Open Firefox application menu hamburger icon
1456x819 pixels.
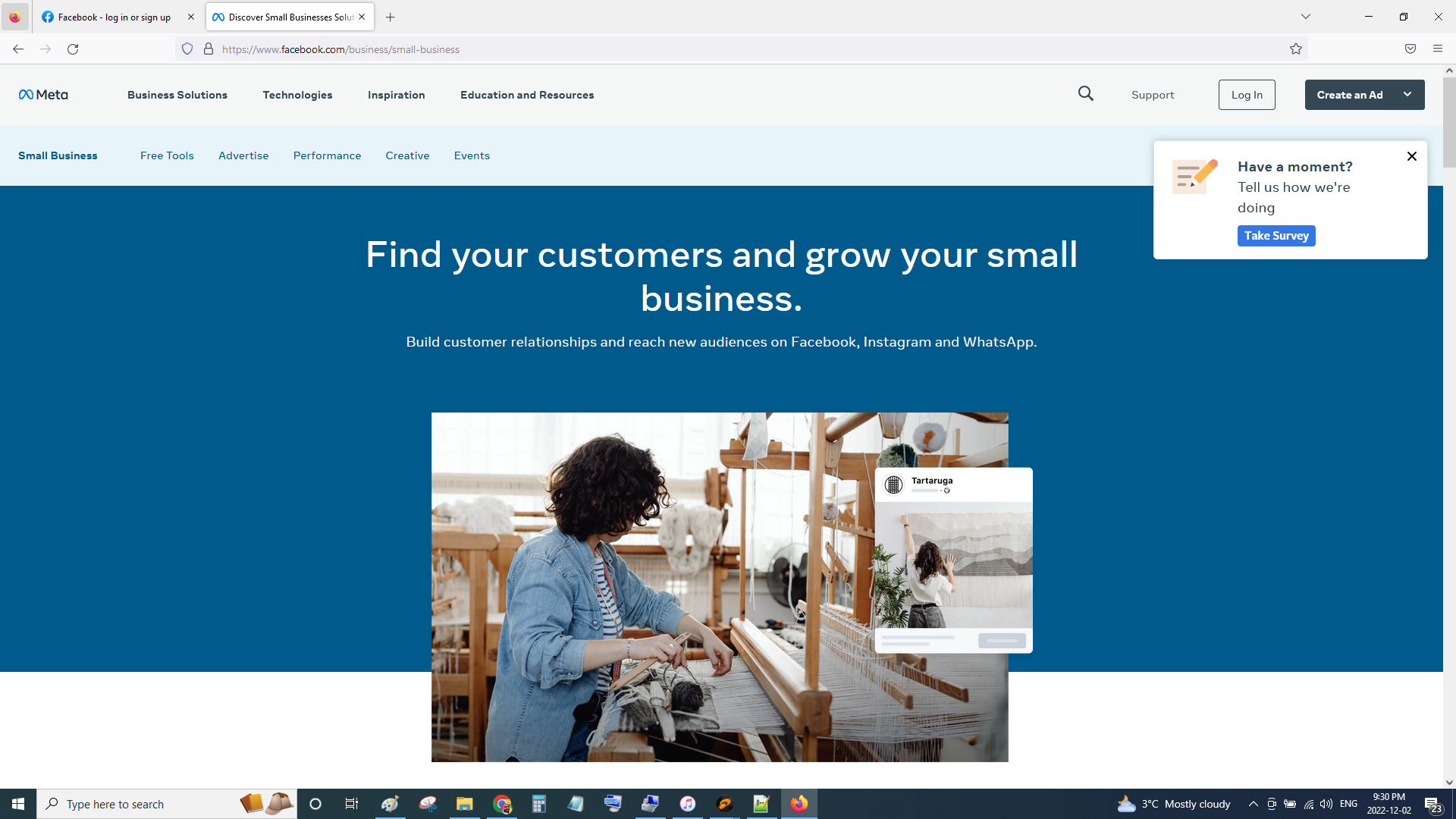tap(1438, 49)
